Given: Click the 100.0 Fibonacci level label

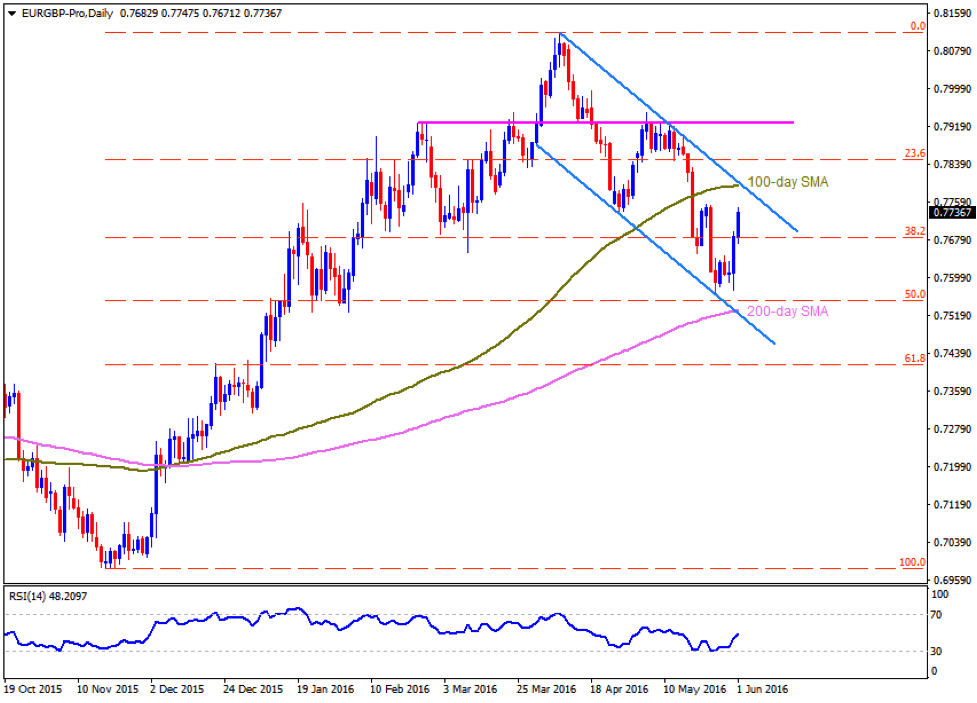Looking at the screenshot, I should point(911,562).
